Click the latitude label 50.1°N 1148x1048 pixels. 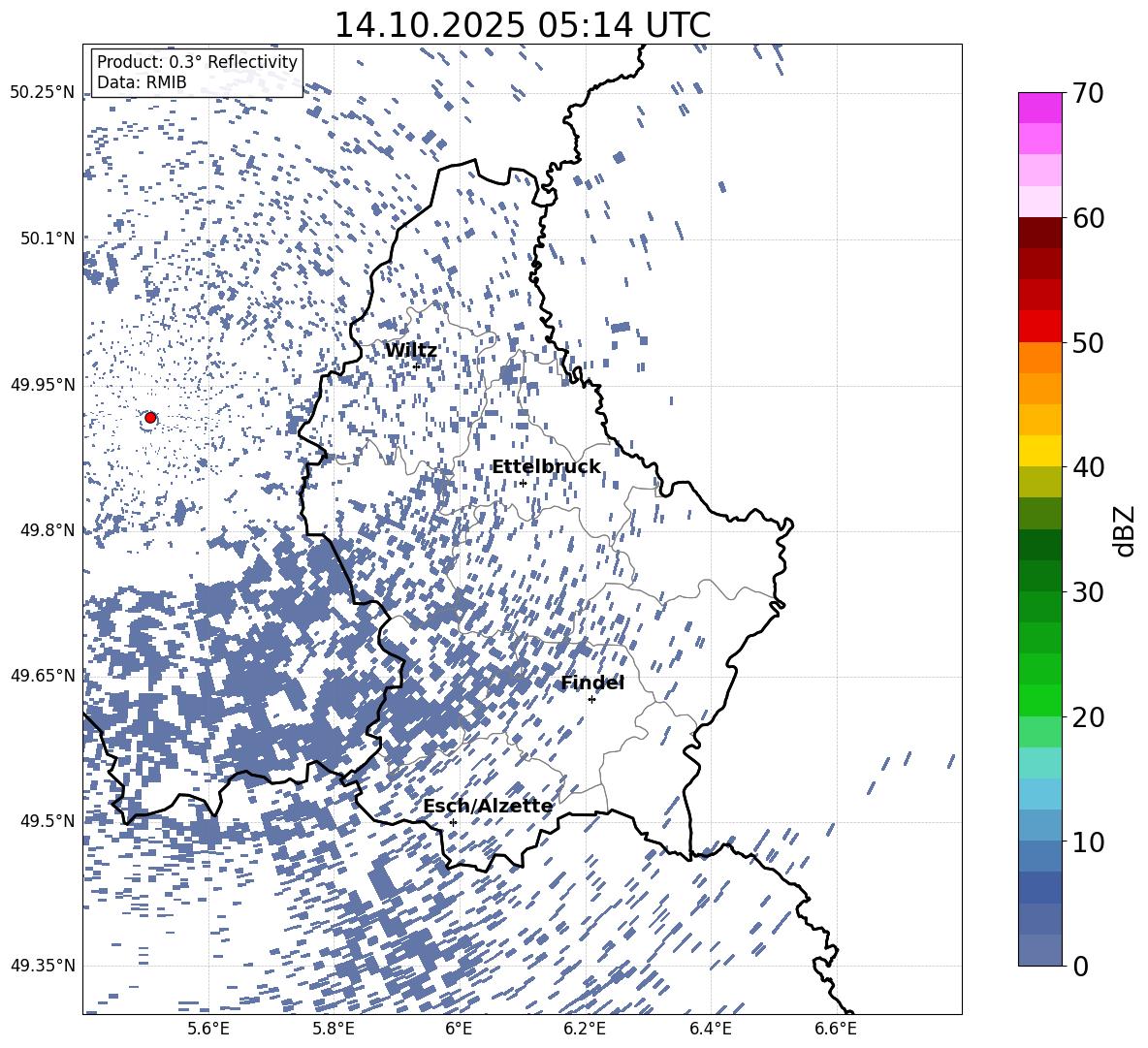pos(48,238)
